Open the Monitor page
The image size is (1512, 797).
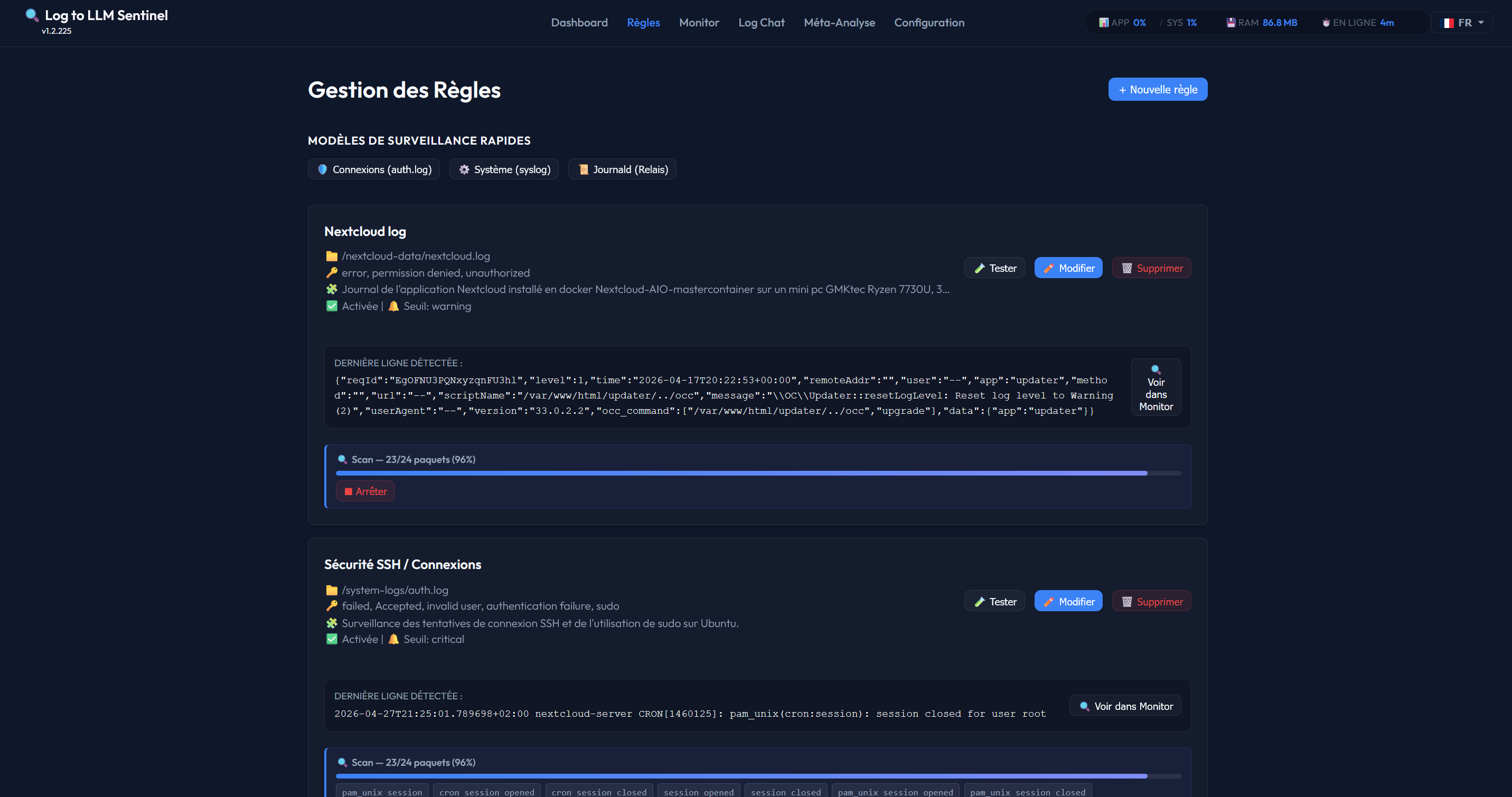[x=699, y=22]
